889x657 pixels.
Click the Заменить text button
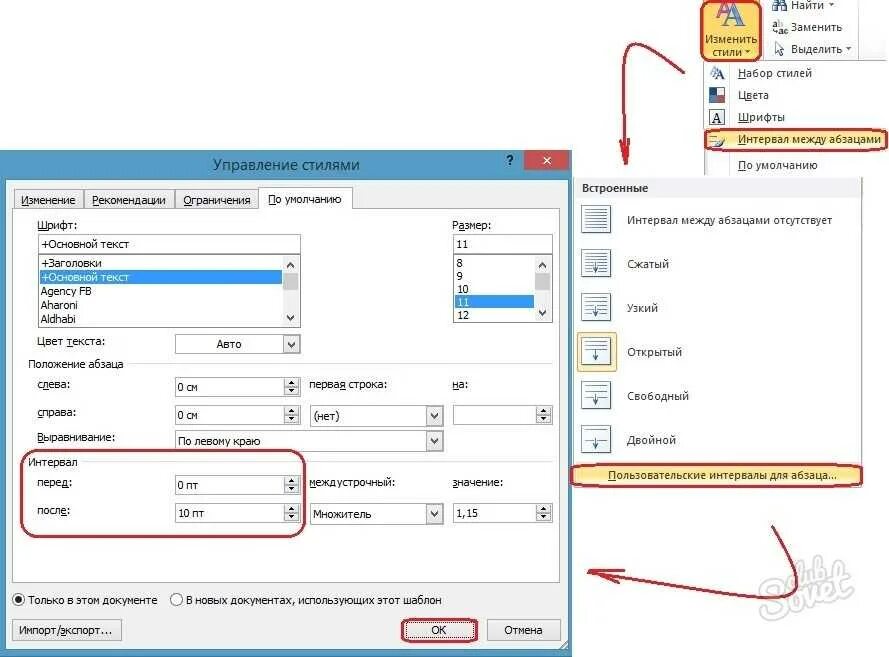pyautogui.click(x=816, y=27)
